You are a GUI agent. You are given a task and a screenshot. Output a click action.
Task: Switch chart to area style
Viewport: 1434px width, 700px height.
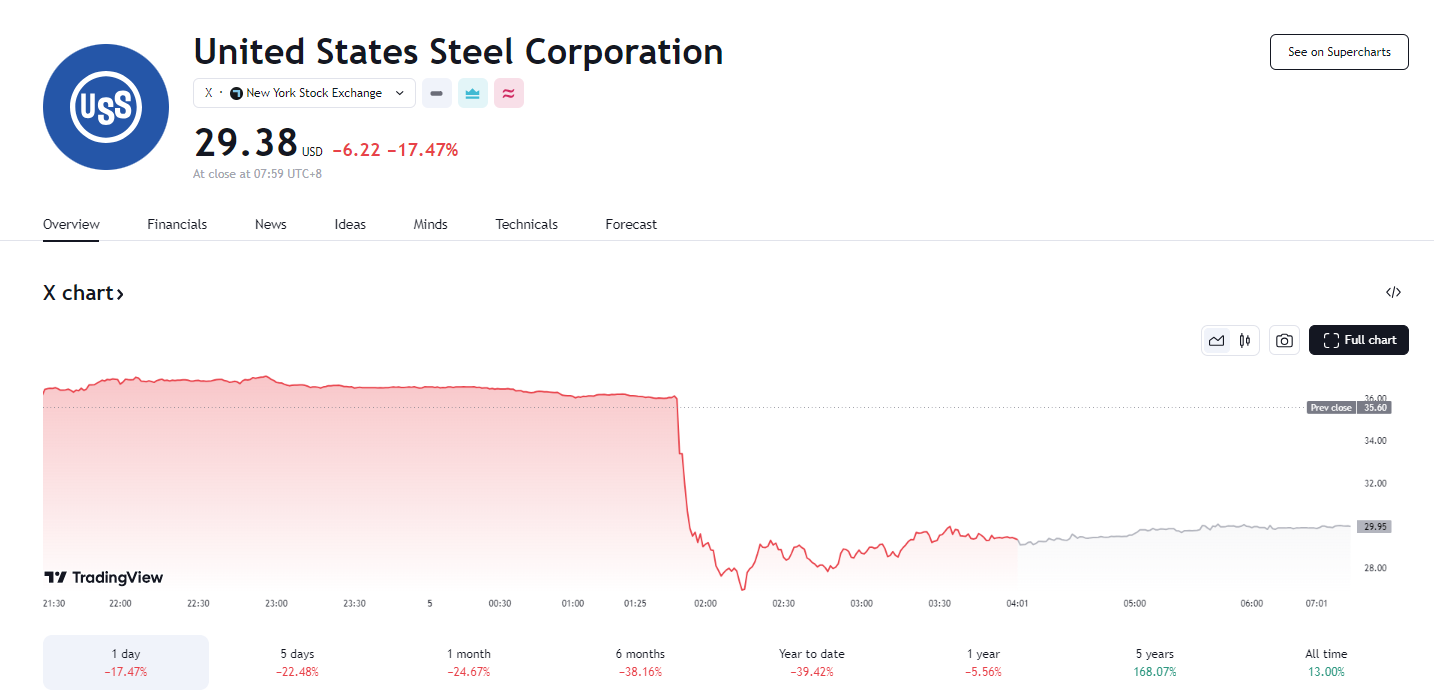(1216, 340)
